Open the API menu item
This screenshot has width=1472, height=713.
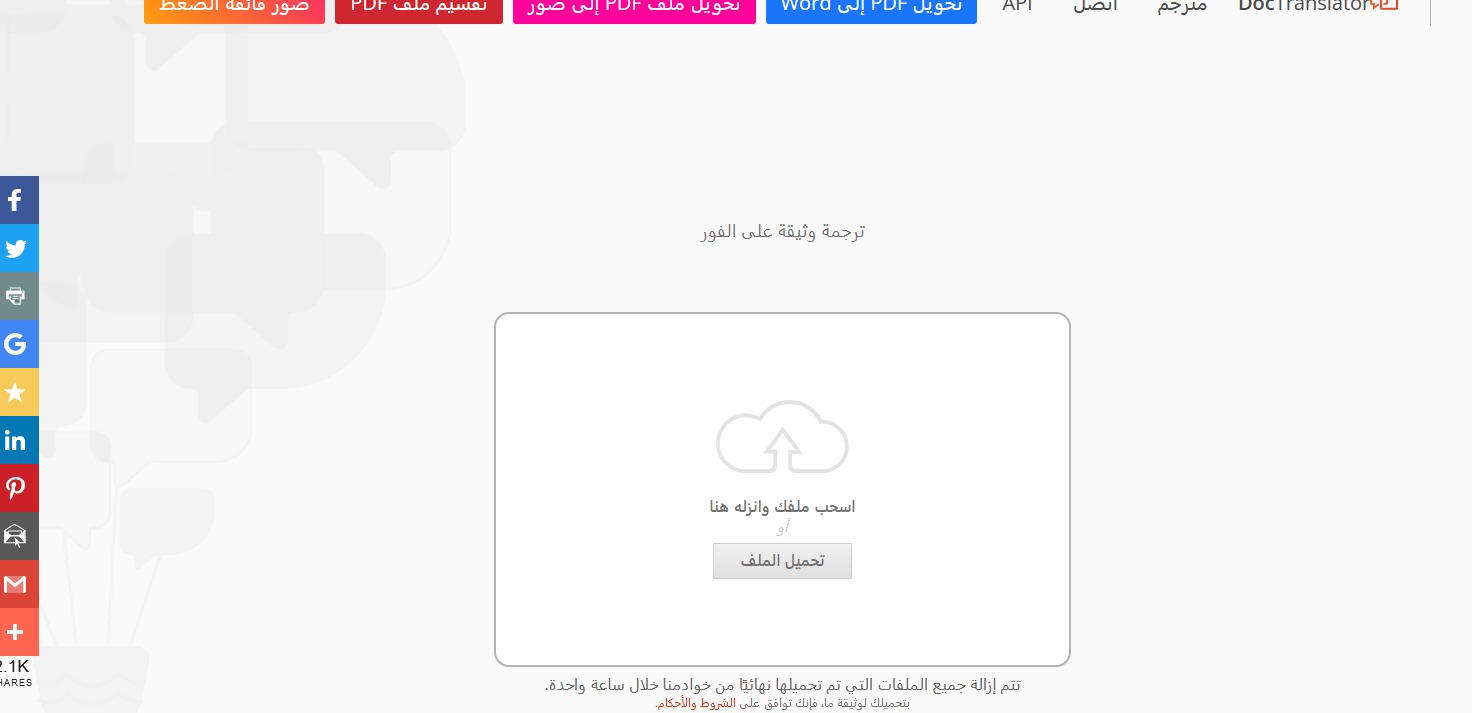click(x=1018, y=6)
